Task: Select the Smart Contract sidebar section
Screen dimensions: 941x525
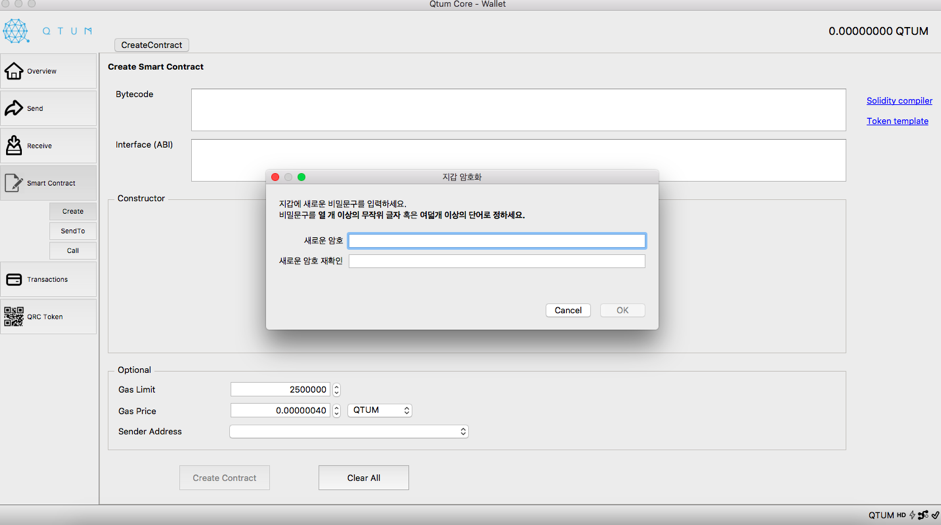Action: coord(48,182)
